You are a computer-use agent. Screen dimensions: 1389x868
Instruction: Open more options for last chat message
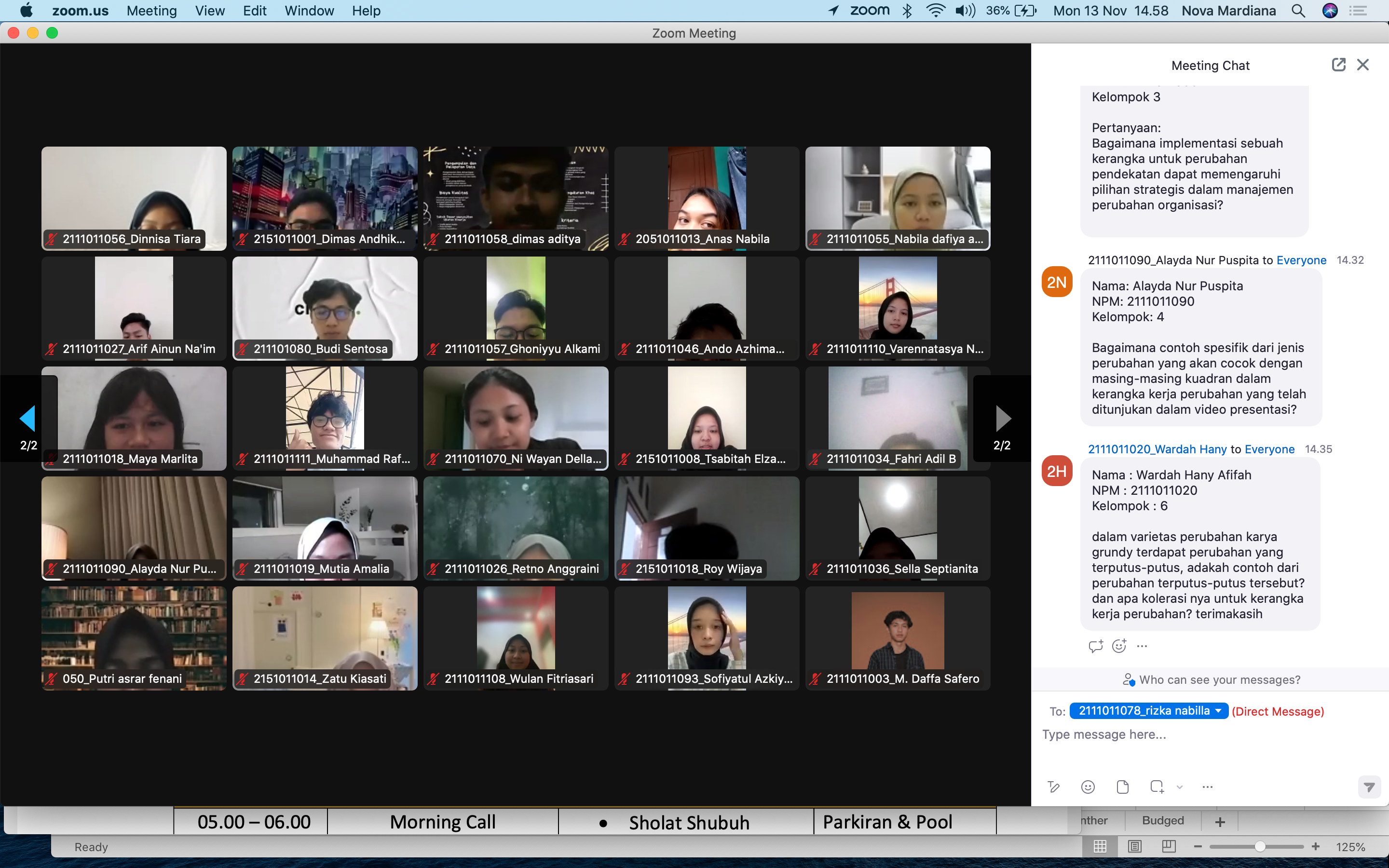click(1142, 646)
